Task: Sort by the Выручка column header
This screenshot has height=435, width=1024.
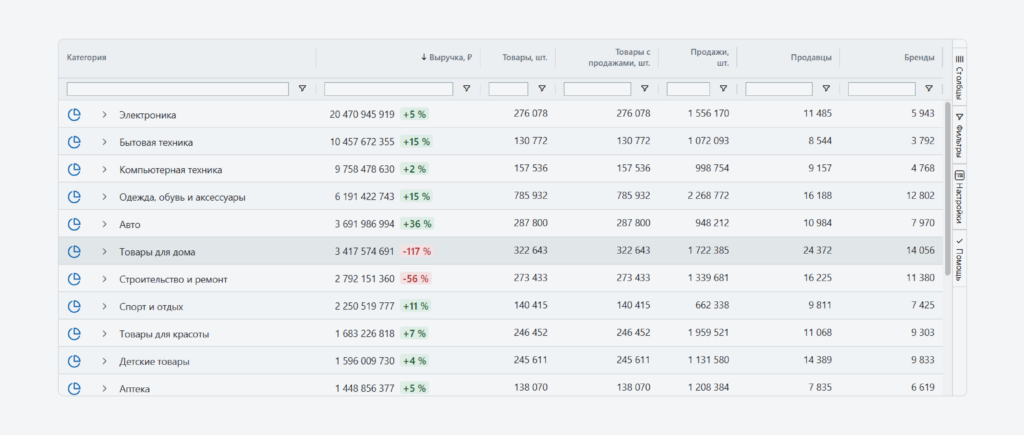Action: coord(447,58)
